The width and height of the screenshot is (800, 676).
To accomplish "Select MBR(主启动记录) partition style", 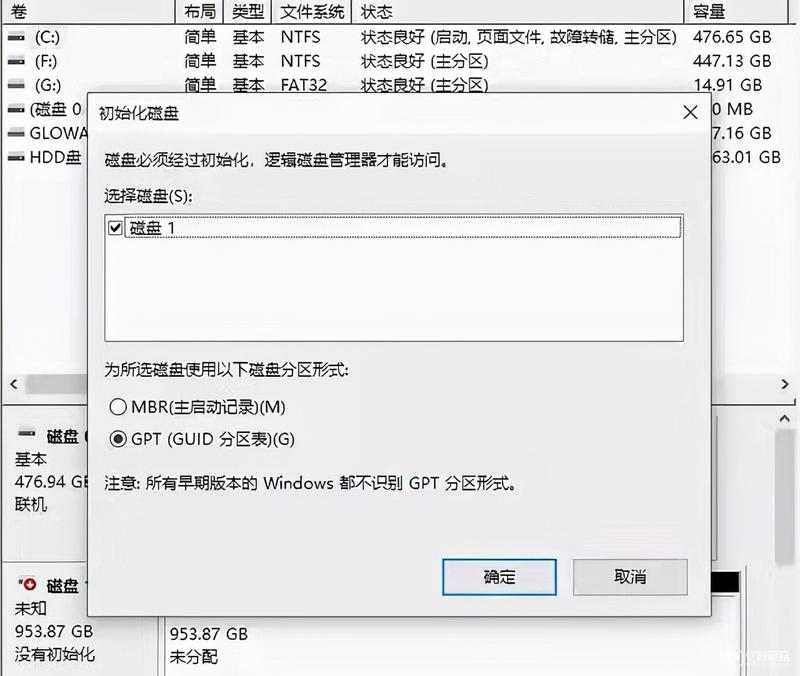I will tap(118, 407).
